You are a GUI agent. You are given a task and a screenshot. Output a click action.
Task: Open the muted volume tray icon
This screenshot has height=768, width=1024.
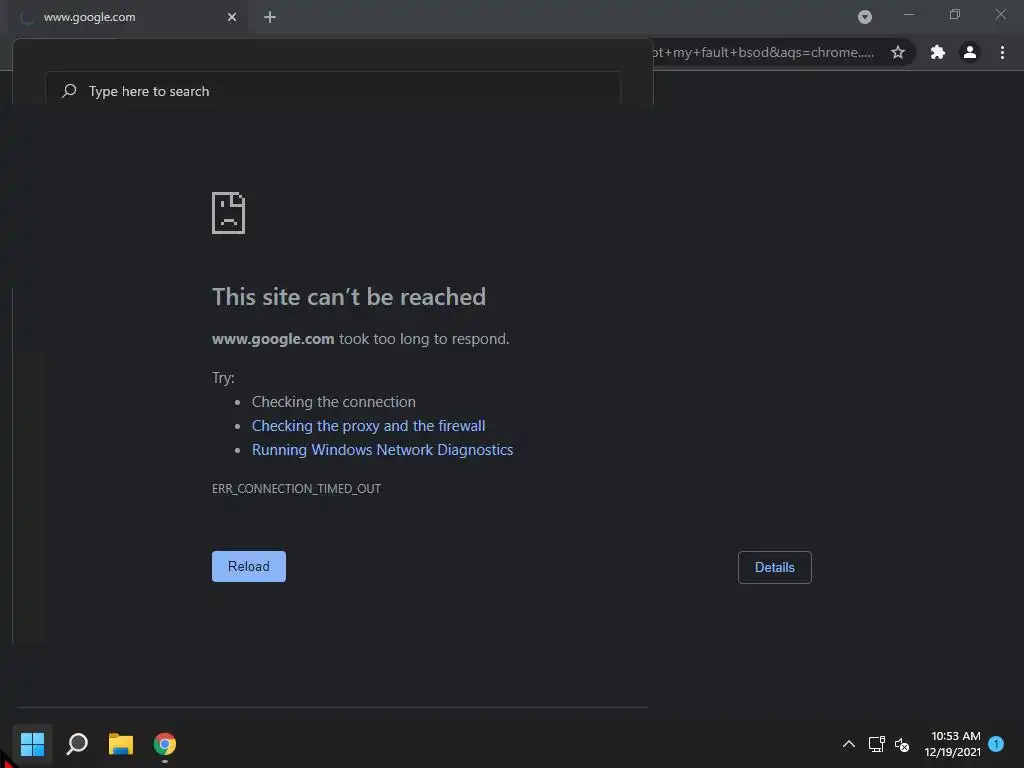click(902, 744)
